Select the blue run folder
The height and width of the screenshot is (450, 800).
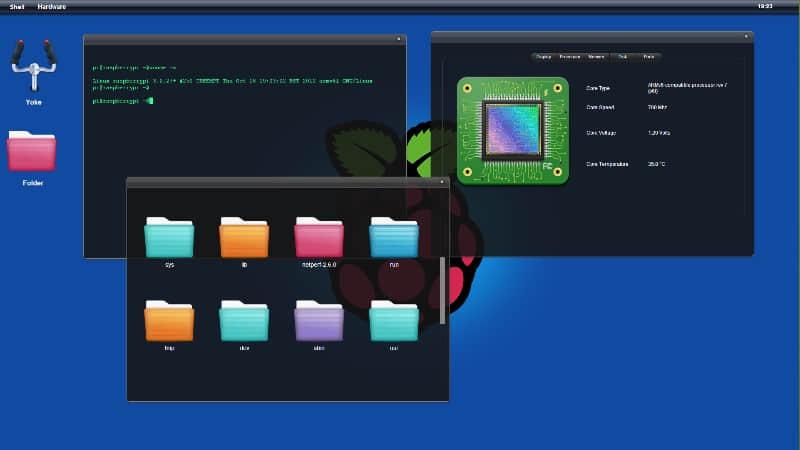(x=394, y=238)
